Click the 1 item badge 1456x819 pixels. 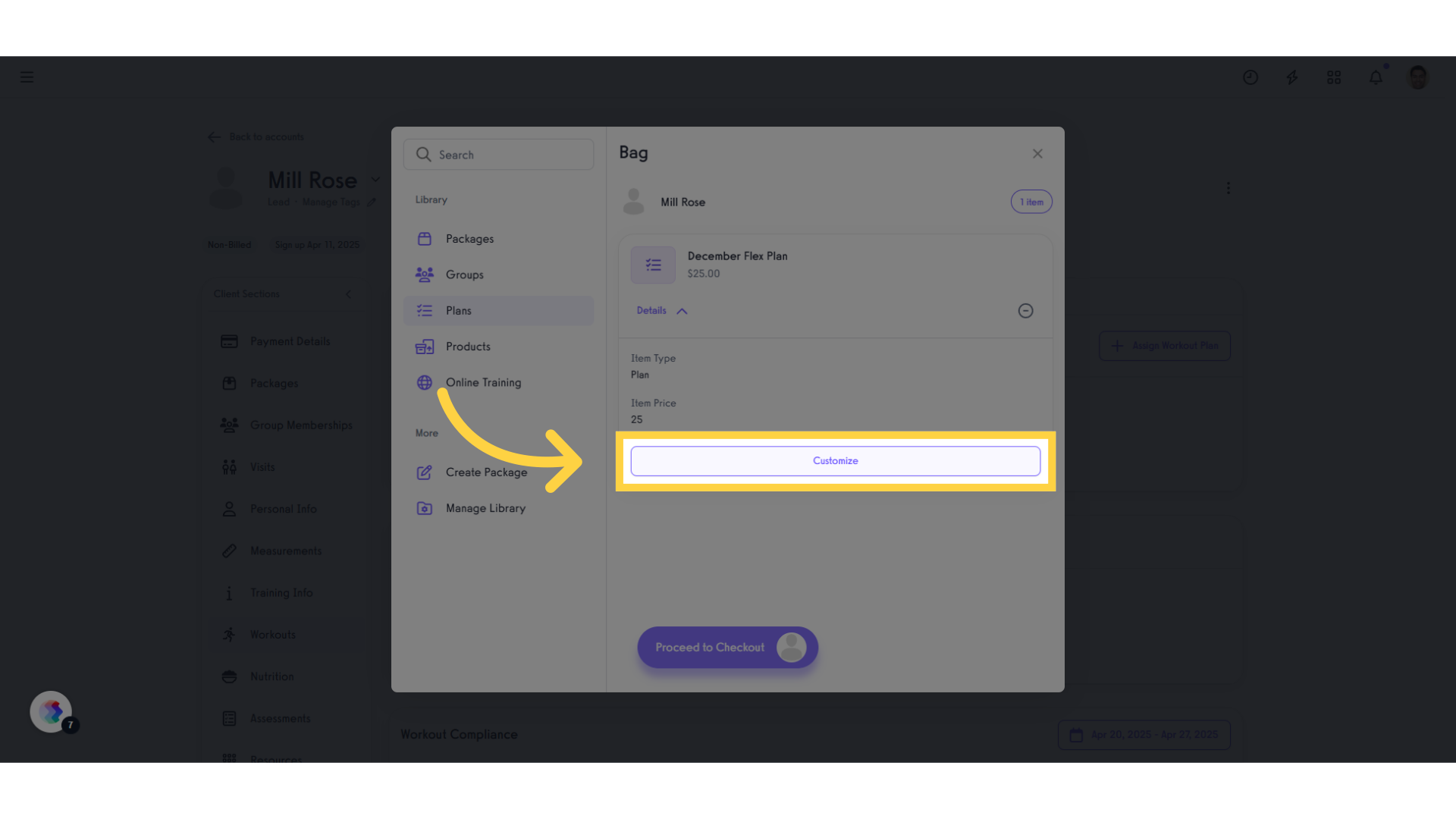tap(1031, 202)
